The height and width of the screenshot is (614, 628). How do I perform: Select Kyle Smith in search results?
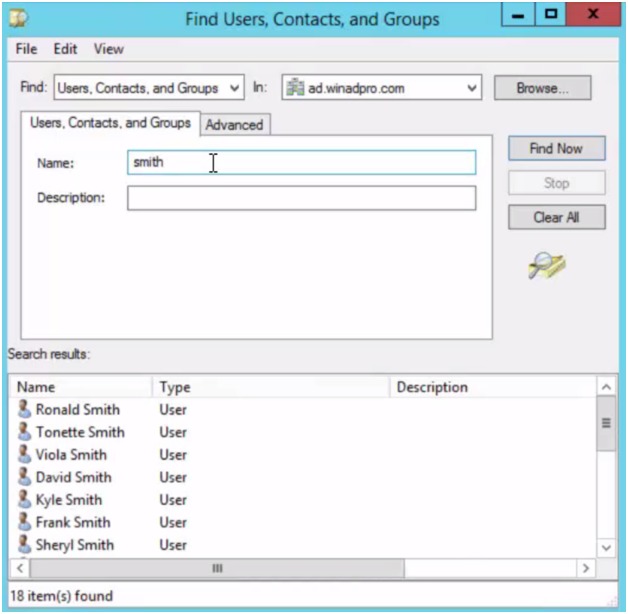69,499
